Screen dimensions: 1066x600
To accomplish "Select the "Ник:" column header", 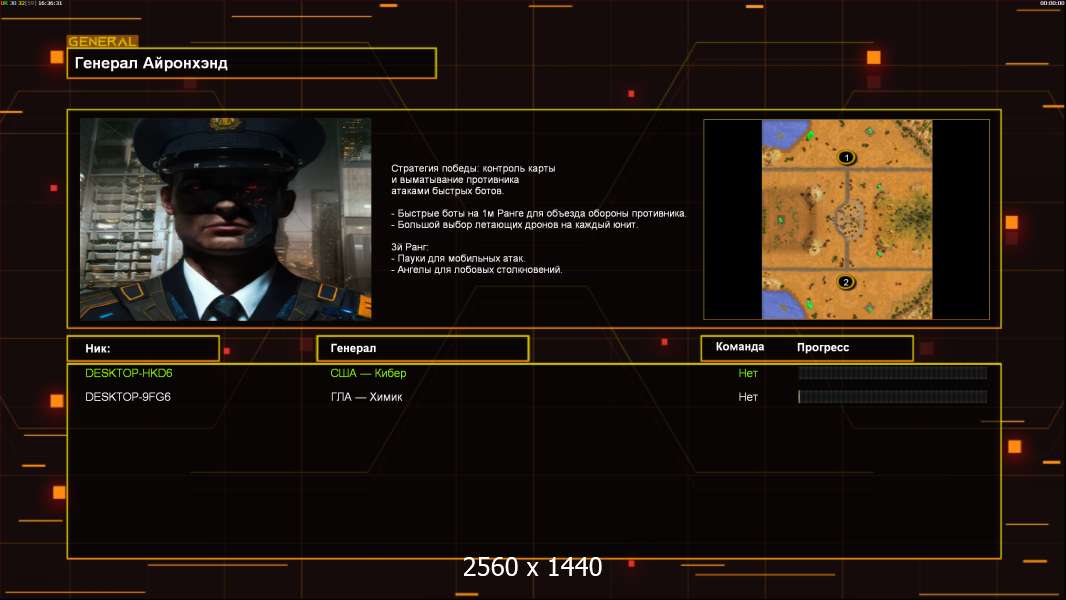I will coord(143,348).
